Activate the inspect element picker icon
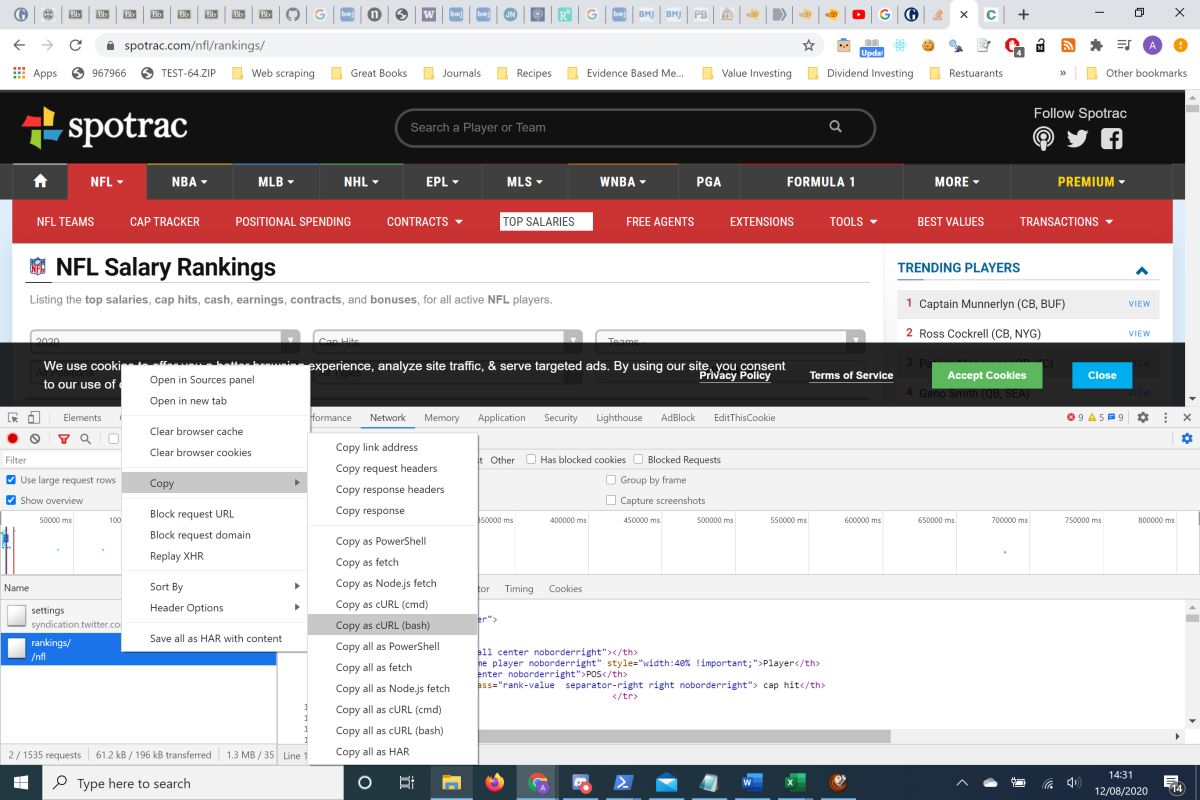This screenshot has height=800, width=1200. click(12, 417)
